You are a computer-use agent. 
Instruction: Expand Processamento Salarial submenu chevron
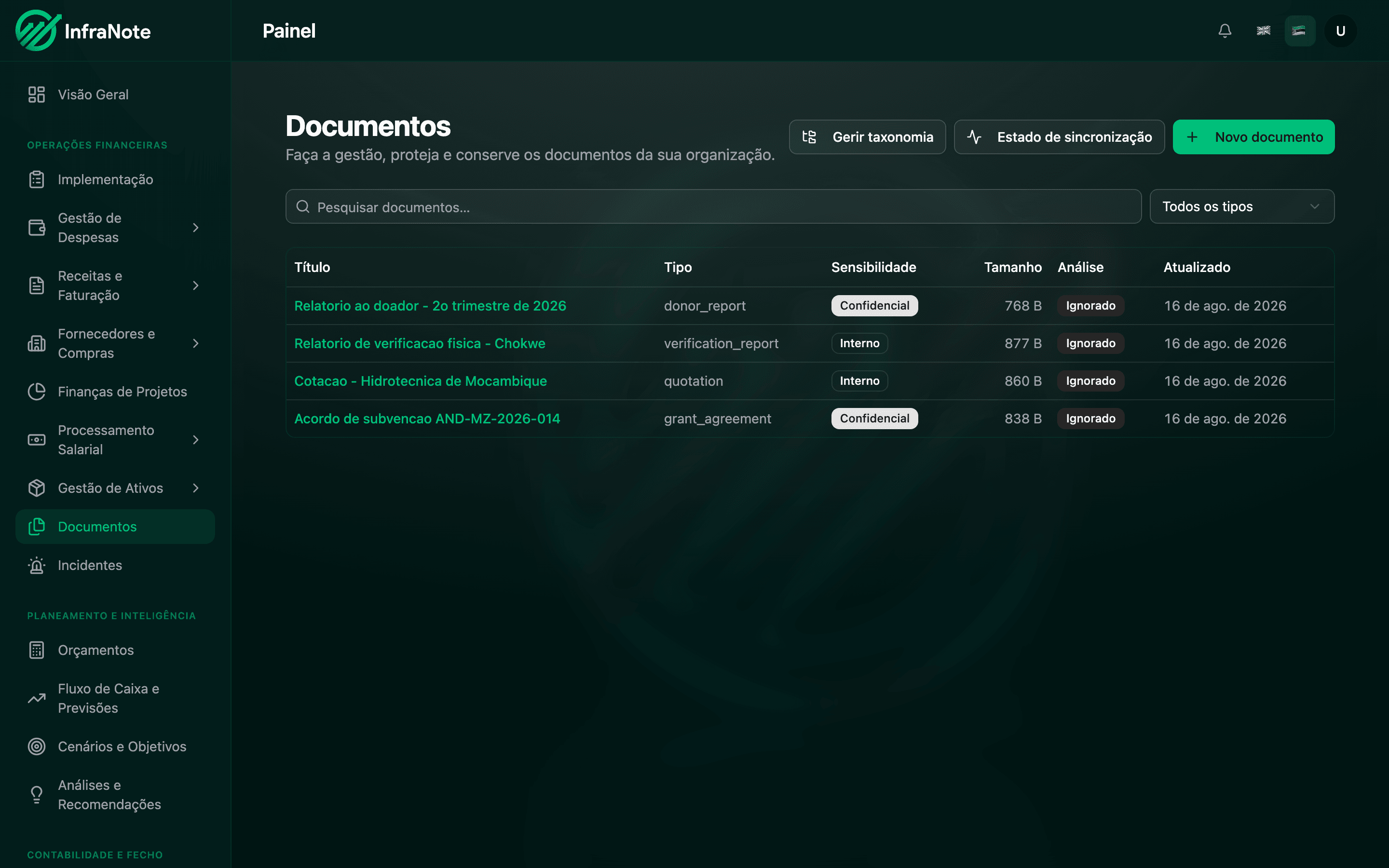click(x=196, y=440)
